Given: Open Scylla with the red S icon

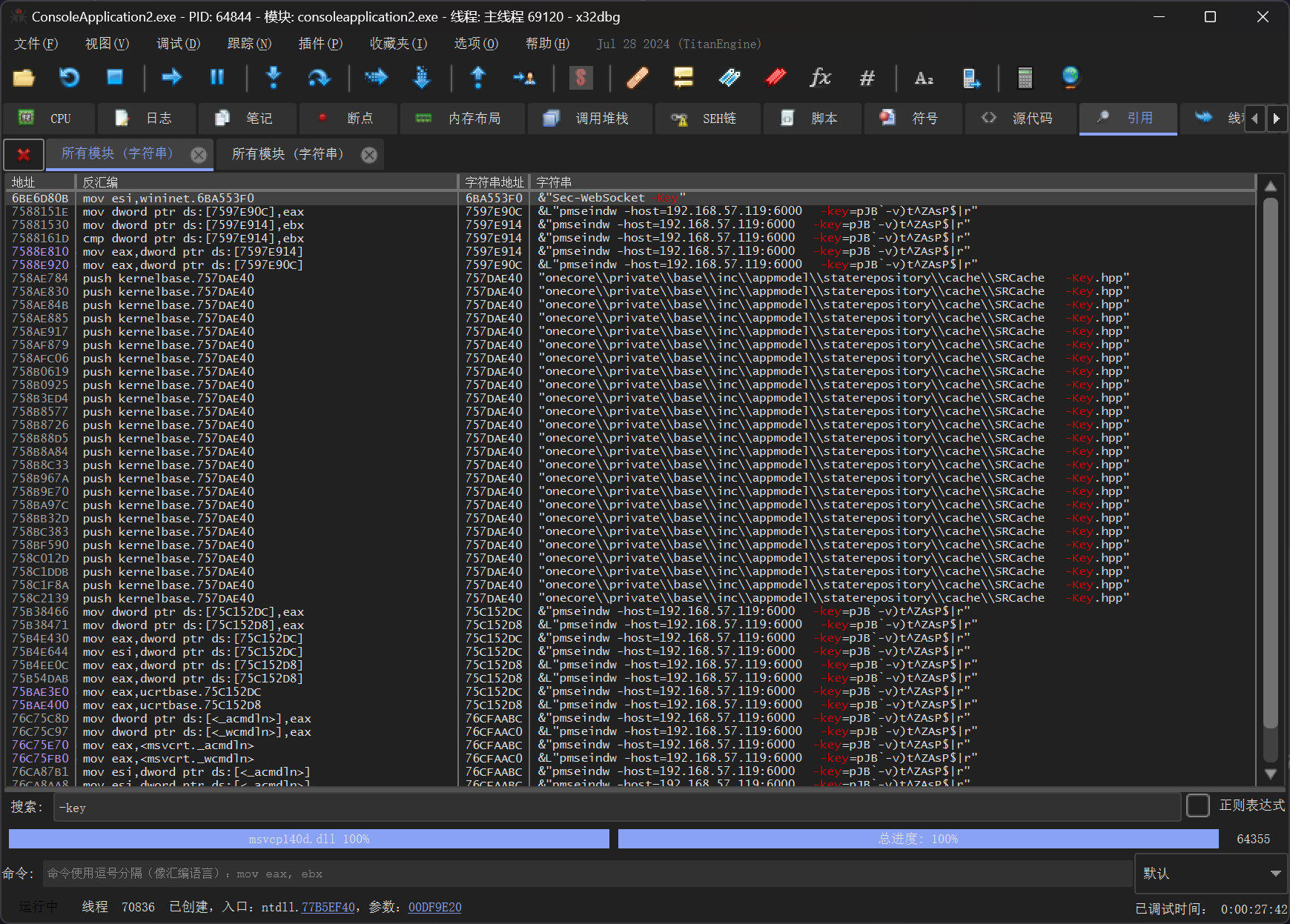Looking at the screenshot, I should (580, 77).
